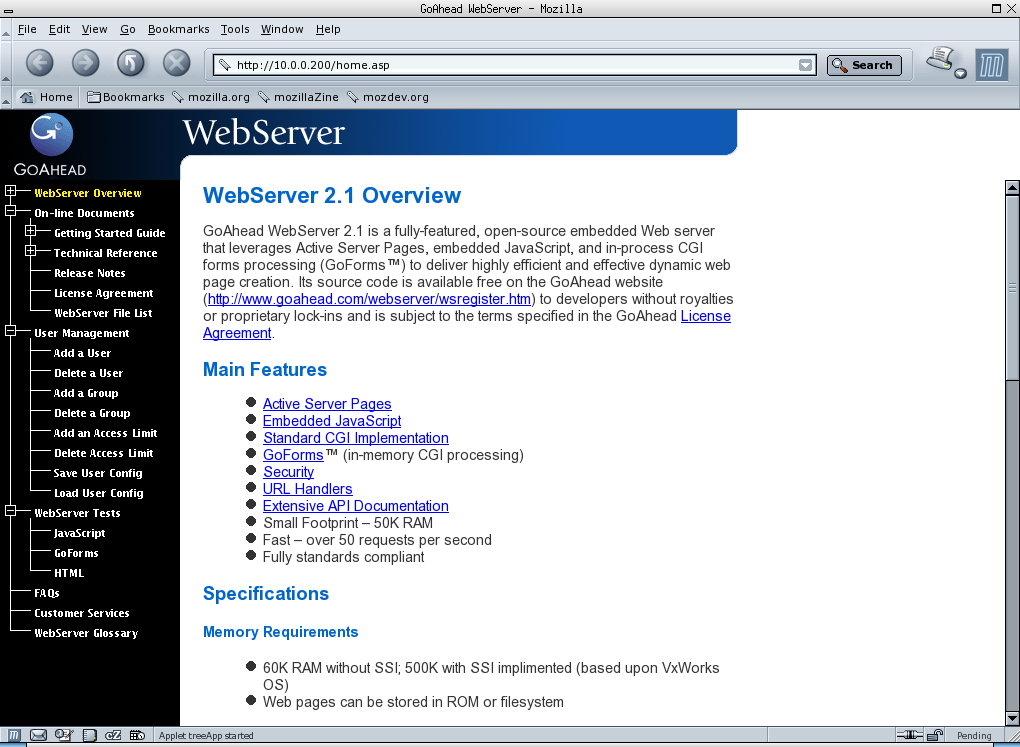The image size is (1020, 747).
Task: Click the Calendar icon in status bar
Action: tap(137, 735)
